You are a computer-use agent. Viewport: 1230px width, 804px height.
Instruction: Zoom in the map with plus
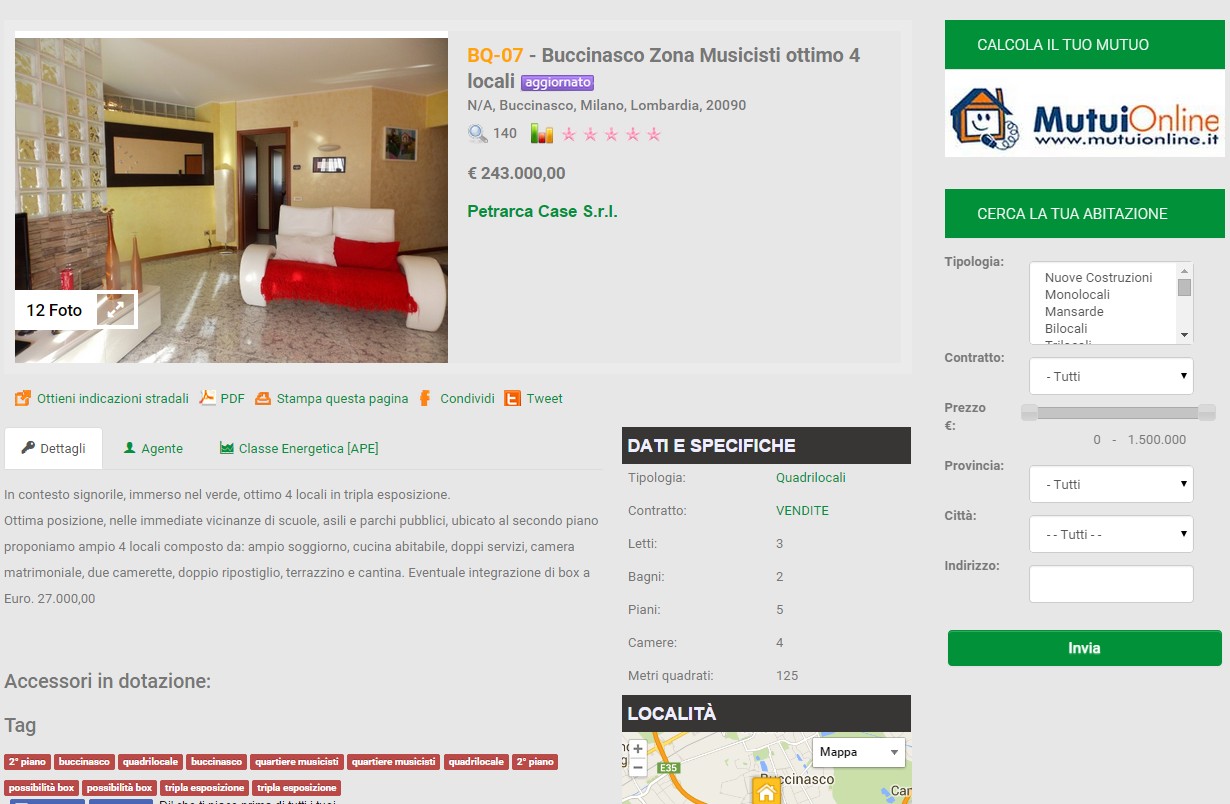pyautogui.click(x=638, y=749)
